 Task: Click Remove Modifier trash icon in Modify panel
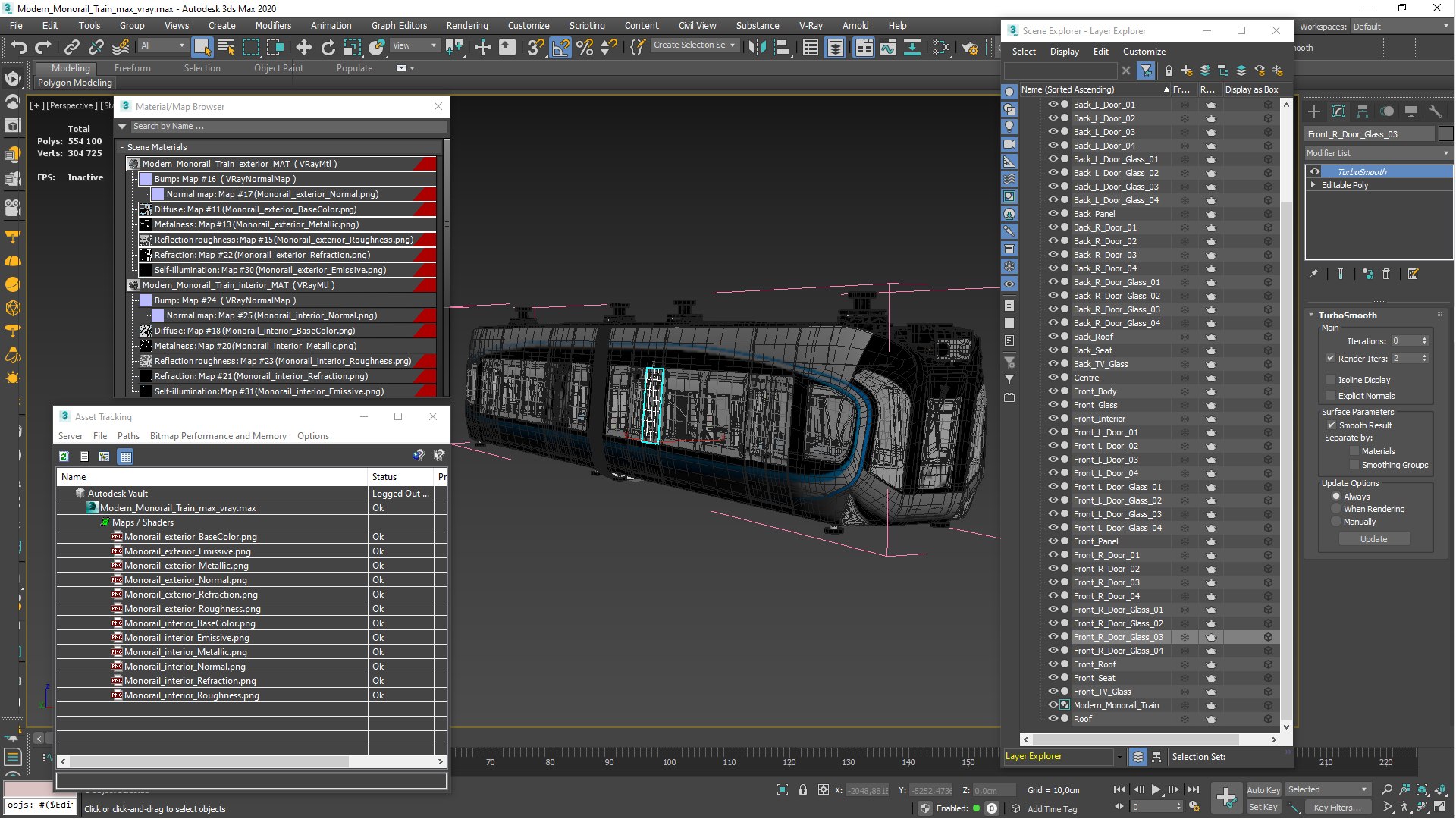1386,275
